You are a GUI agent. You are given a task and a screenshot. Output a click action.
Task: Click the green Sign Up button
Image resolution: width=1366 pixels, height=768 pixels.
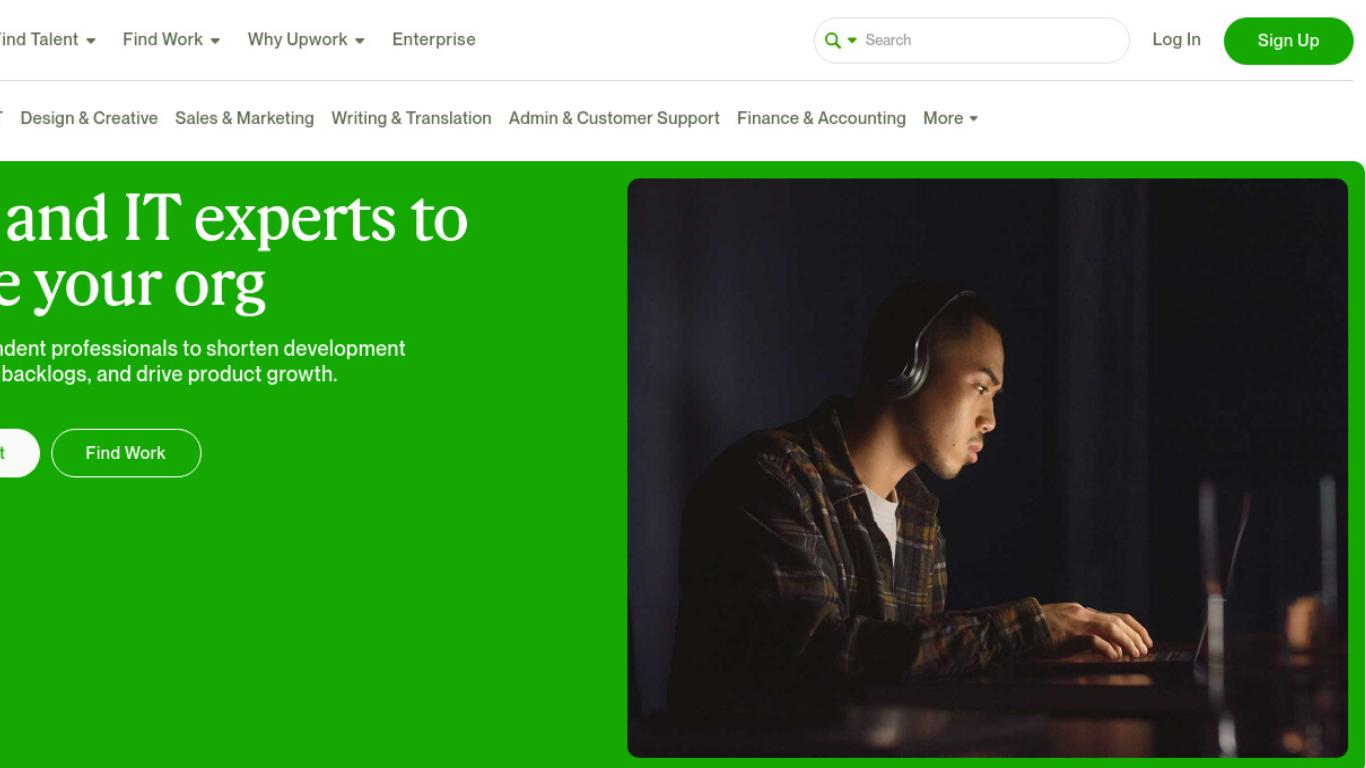(x=1288, y=41)
